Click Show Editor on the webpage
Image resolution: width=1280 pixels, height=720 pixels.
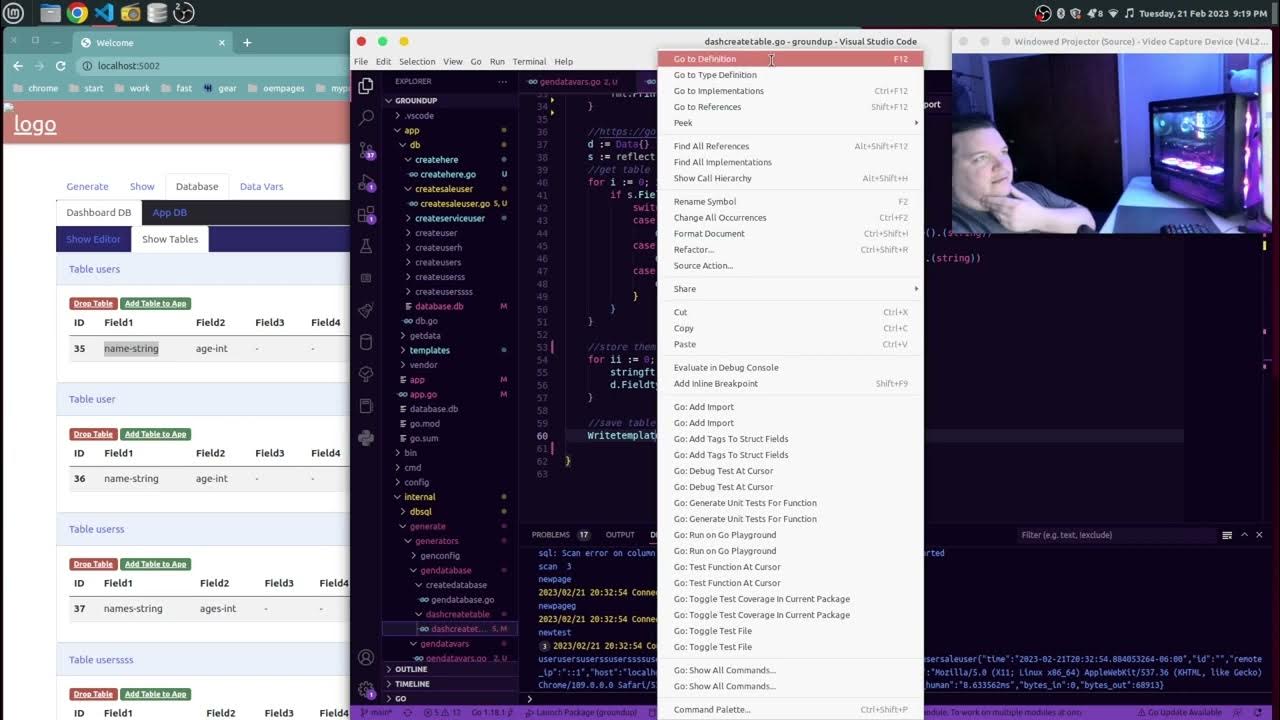[93, 239]
